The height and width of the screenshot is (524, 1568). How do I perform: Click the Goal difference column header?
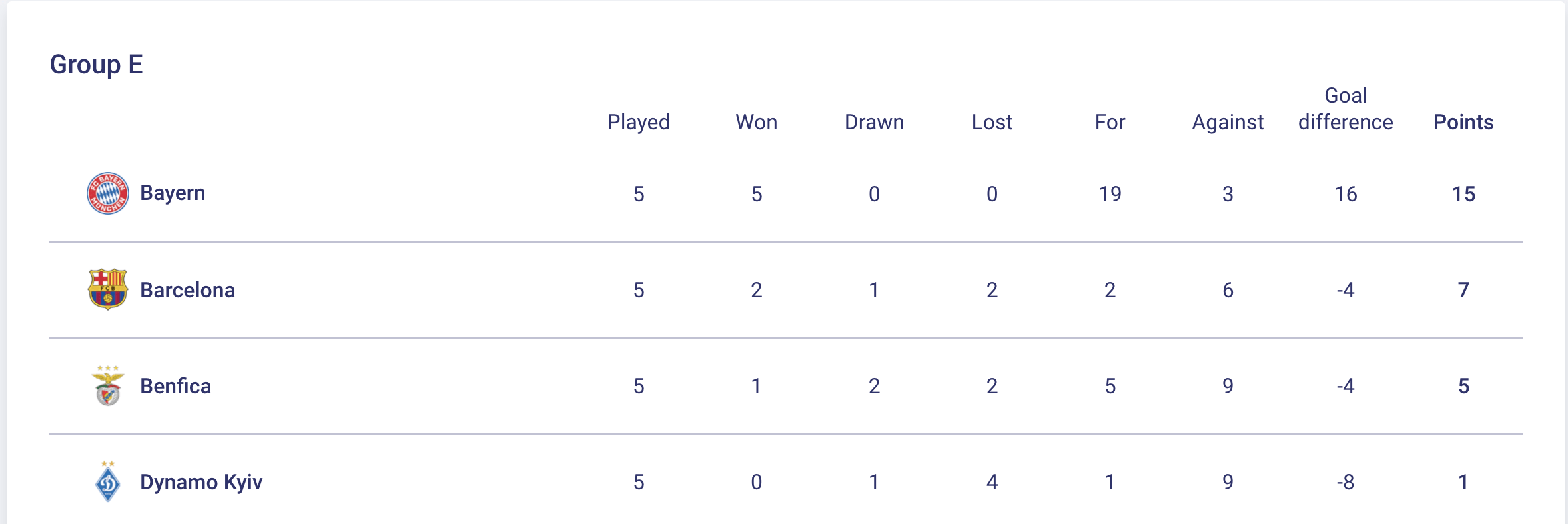click(x=1346, y=109)
